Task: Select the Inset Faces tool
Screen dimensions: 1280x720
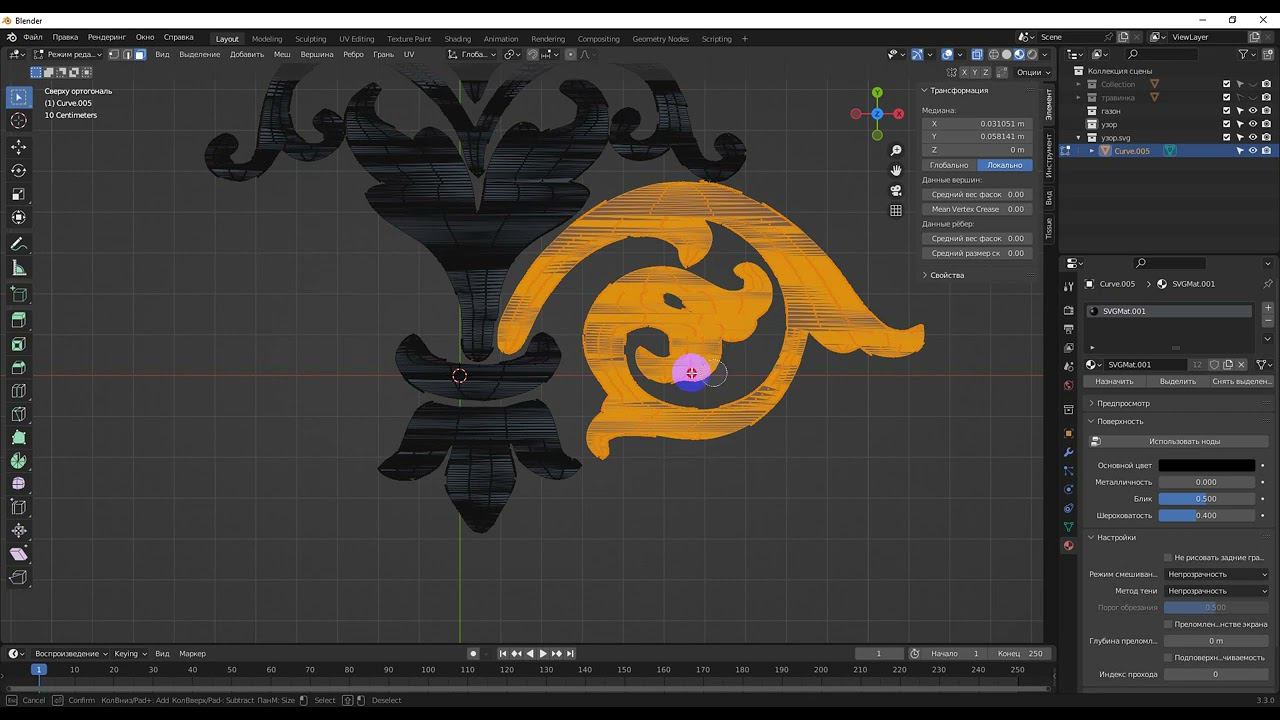Action: click(x=18, y=344)
